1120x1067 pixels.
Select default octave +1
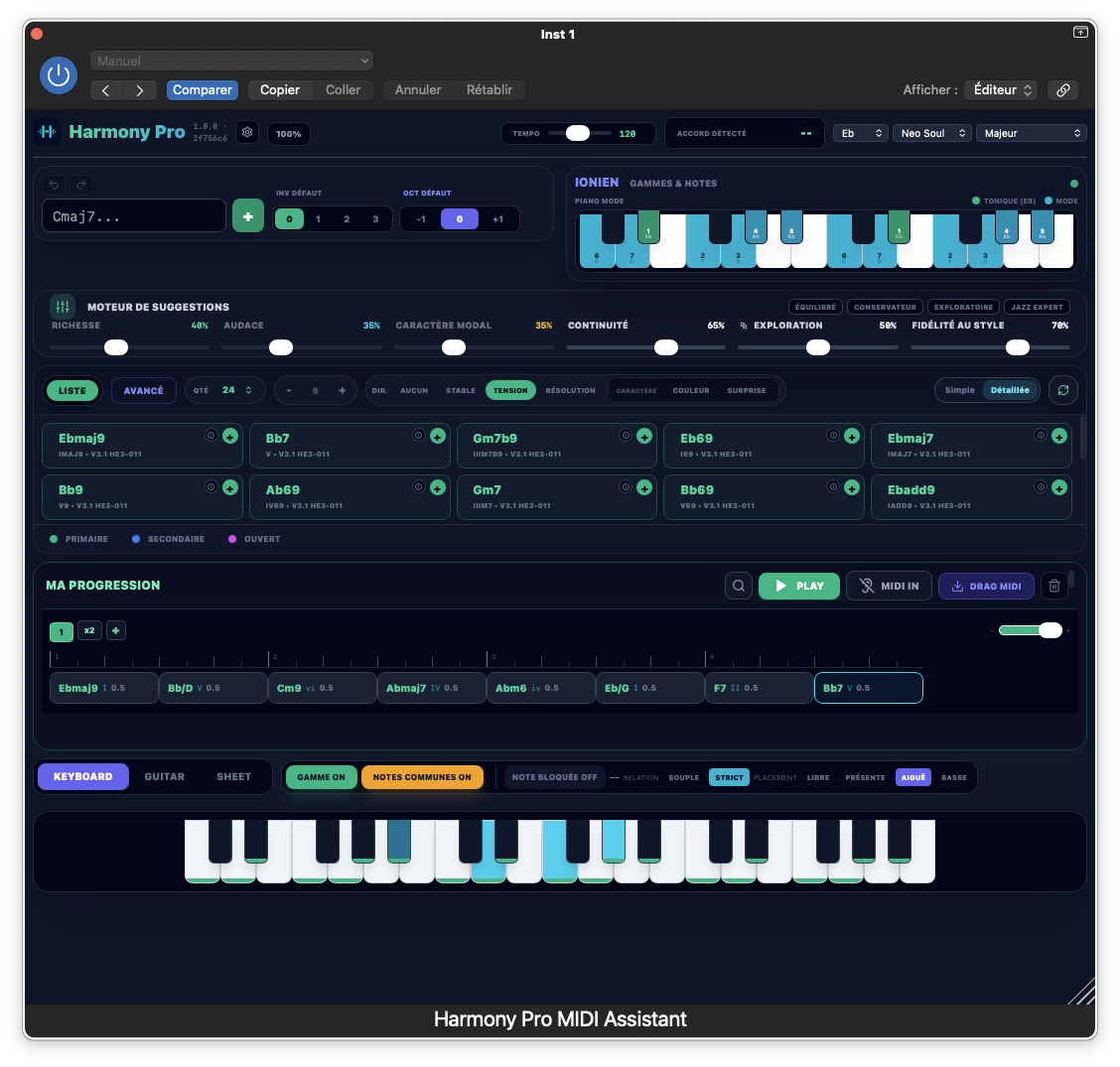tap(497, 219)
